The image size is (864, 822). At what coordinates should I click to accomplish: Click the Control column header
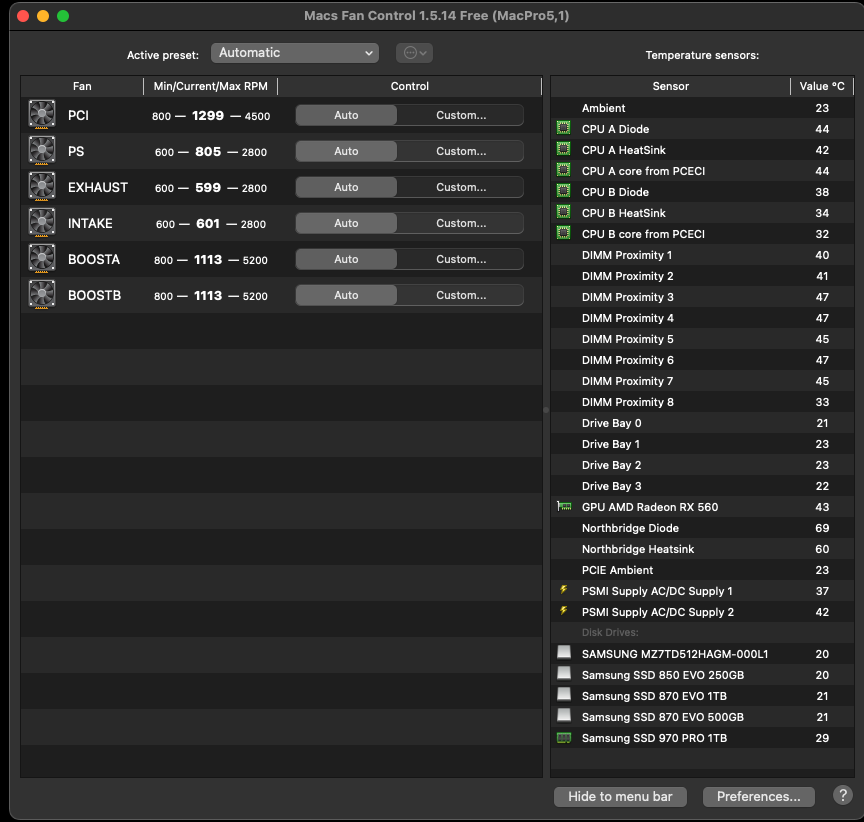point(409,86)
